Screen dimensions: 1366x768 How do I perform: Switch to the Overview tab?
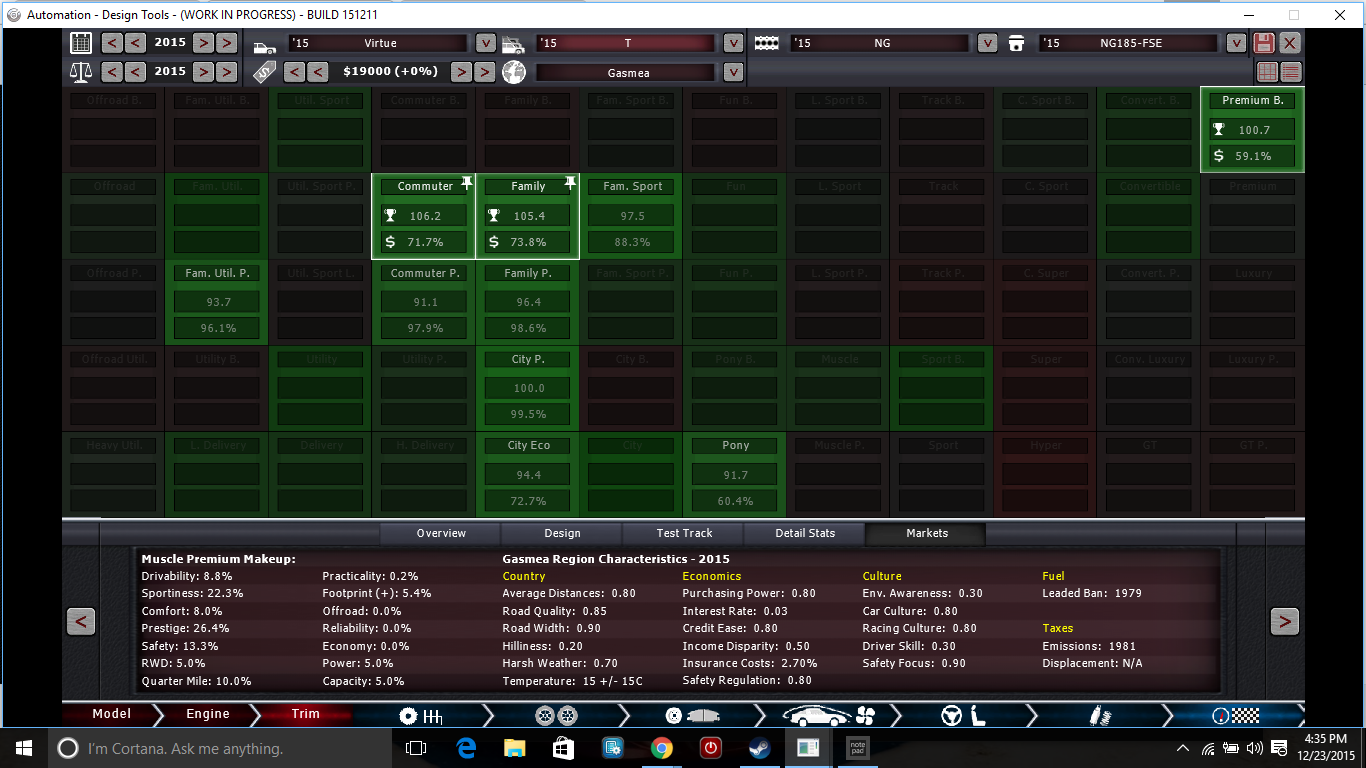pos(441,534)
